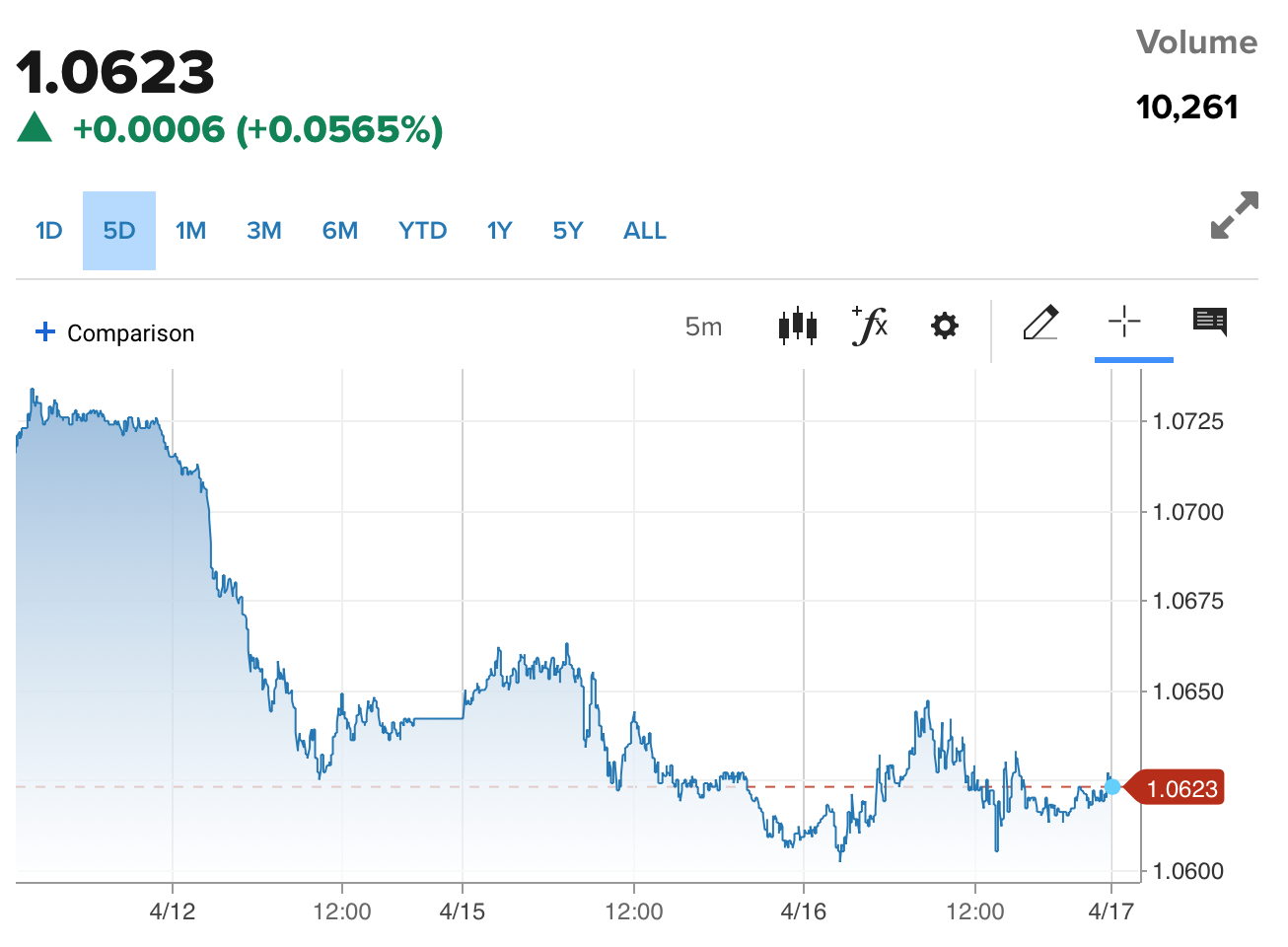Screen dimensions: 1288x947
Task: Toggle the crosshair tool
Action: [1124, 322]
